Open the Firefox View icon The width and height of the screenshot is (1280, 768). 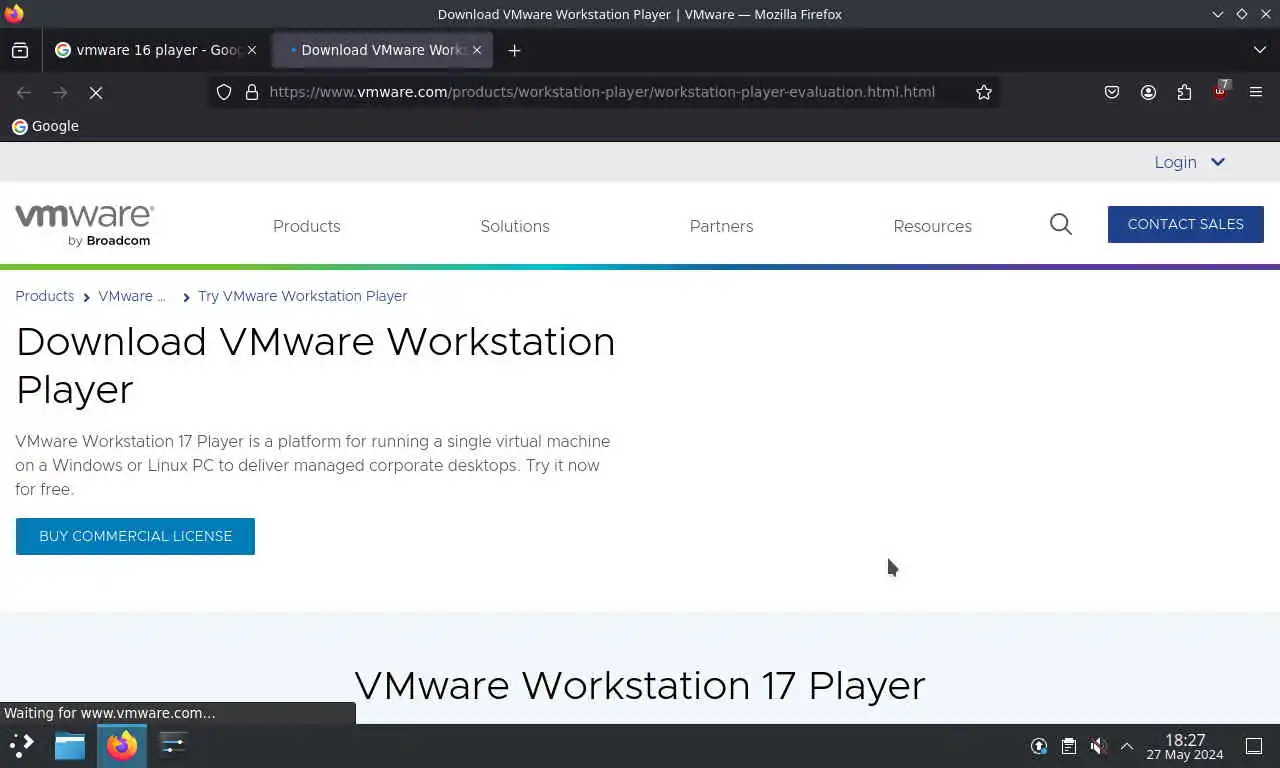tap(20, 50)
